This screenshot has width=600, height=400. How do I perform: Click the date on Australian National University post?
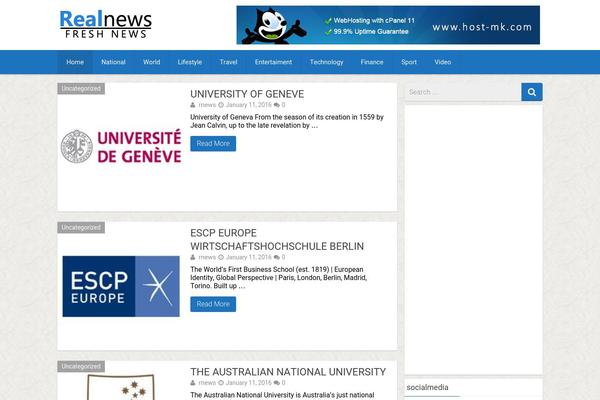click(248, 383)
